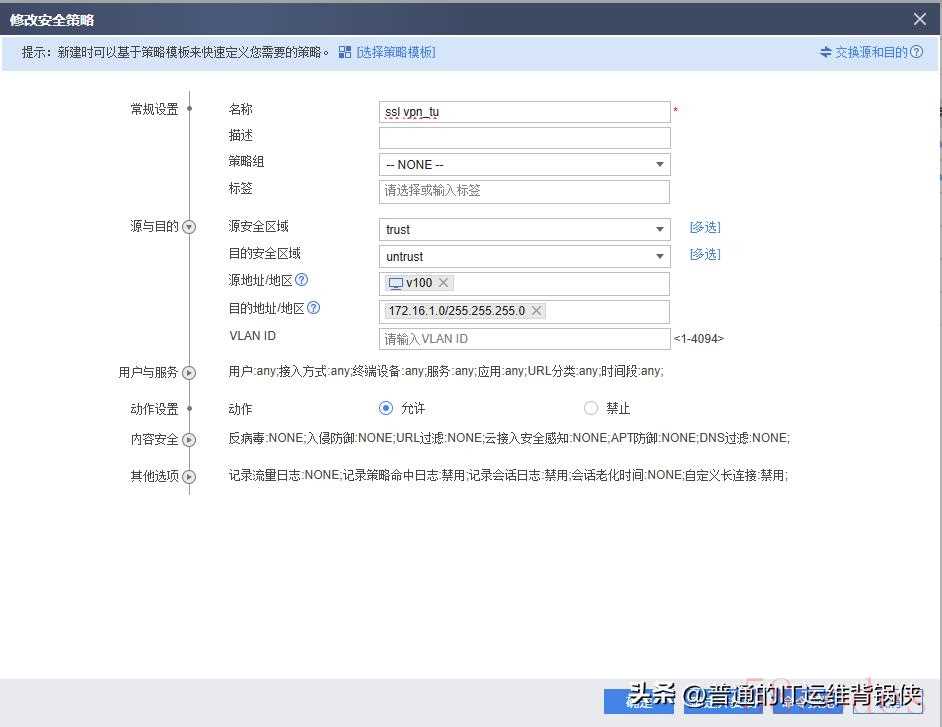The height and width of the screenshot is (727, 942).
Task: Remove the 172.16.1.0 destination address tag
Action: coord(536,311)
